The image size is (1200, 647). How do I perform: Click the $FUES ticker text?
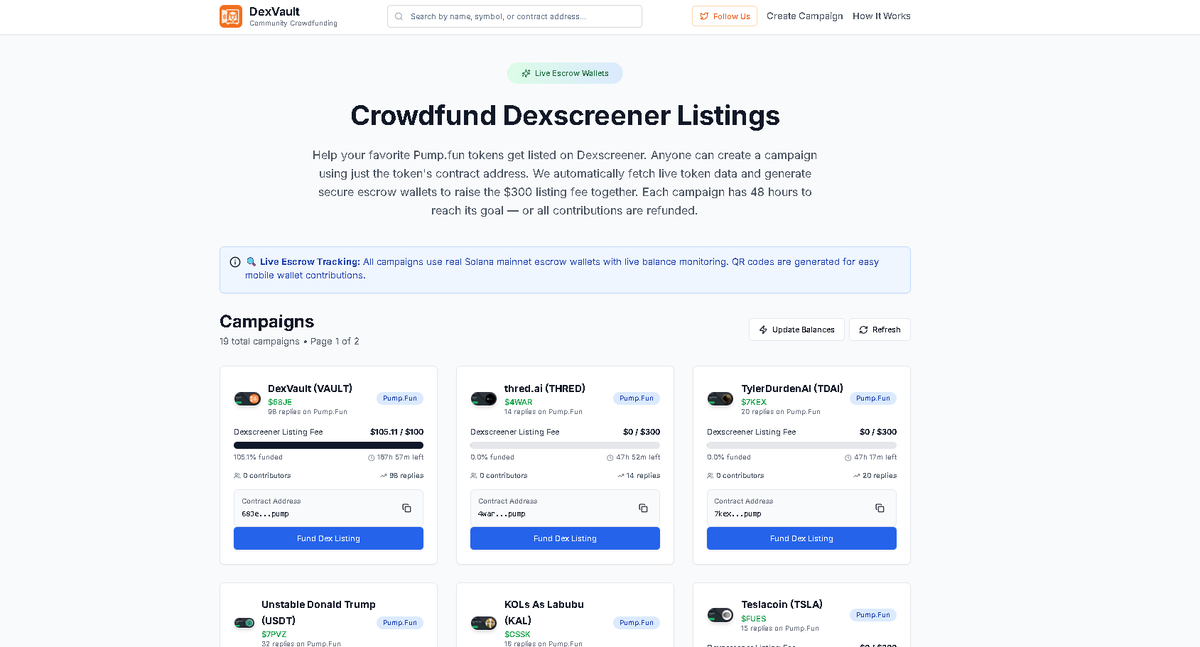point(754,618)
